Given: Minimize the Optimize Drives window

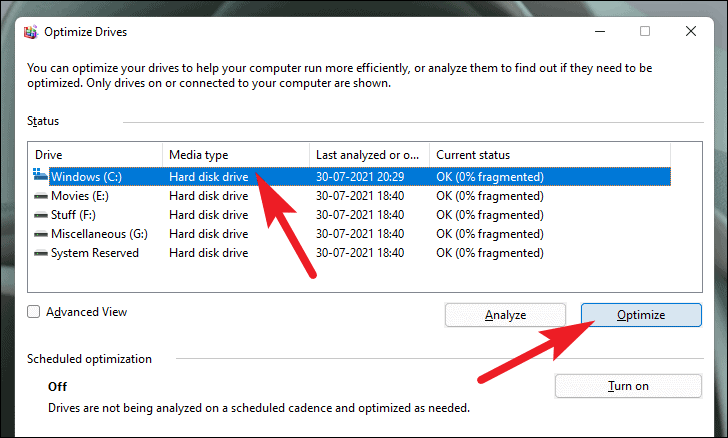Looking at the screenshot, I should 599,31.
